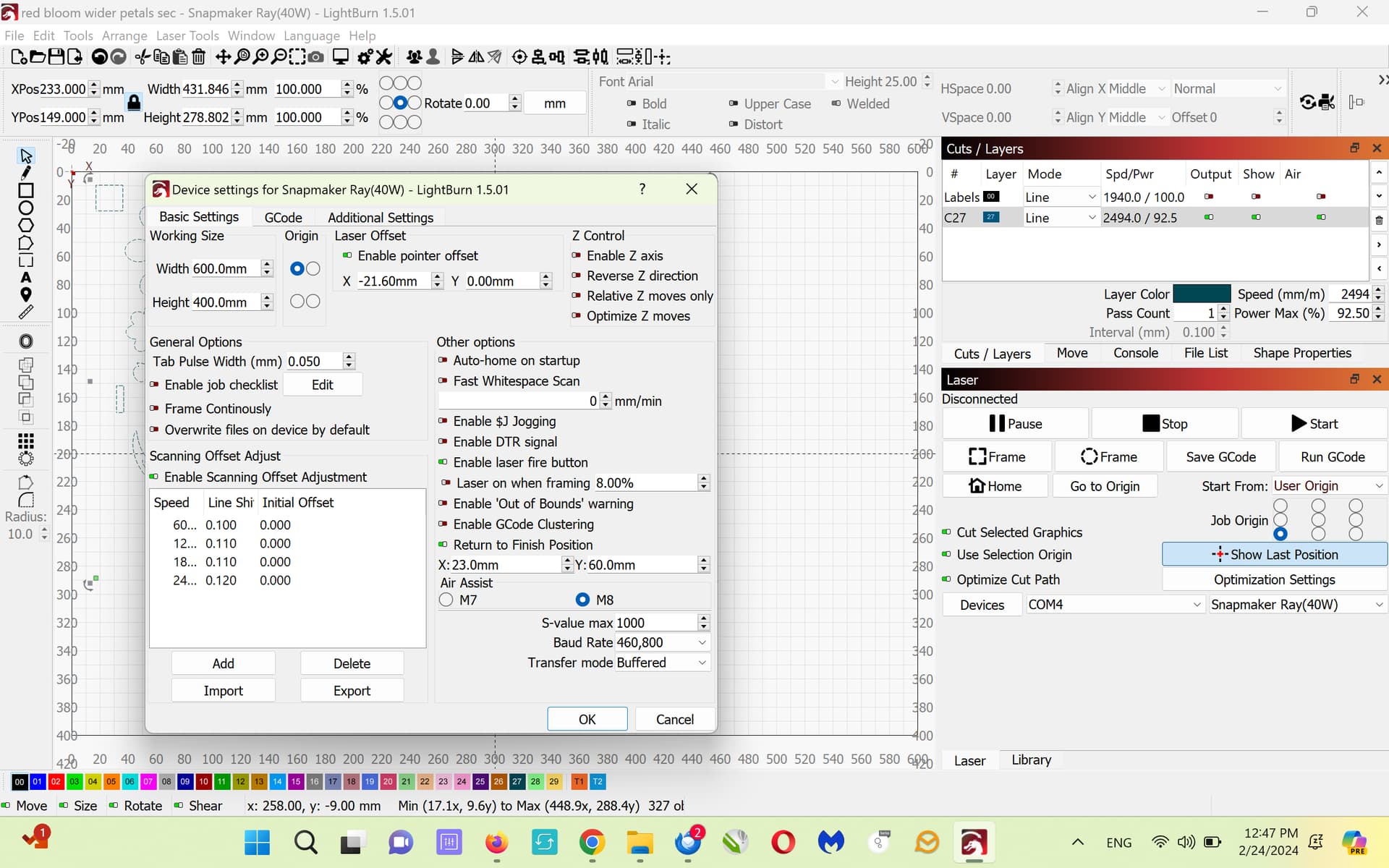Open the C27 layer Mode dropdown
The height and width of the screenshot is (868, 1389).
[1061, 218]
